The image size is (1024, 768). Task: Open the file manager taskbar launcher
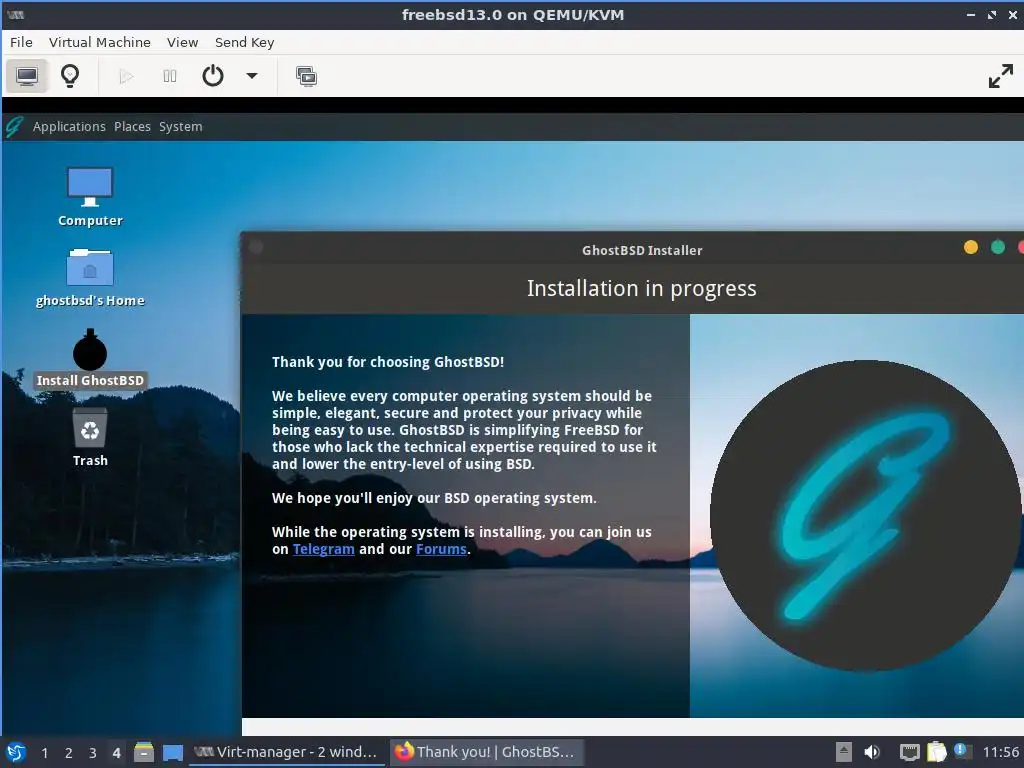pos(144,752)
